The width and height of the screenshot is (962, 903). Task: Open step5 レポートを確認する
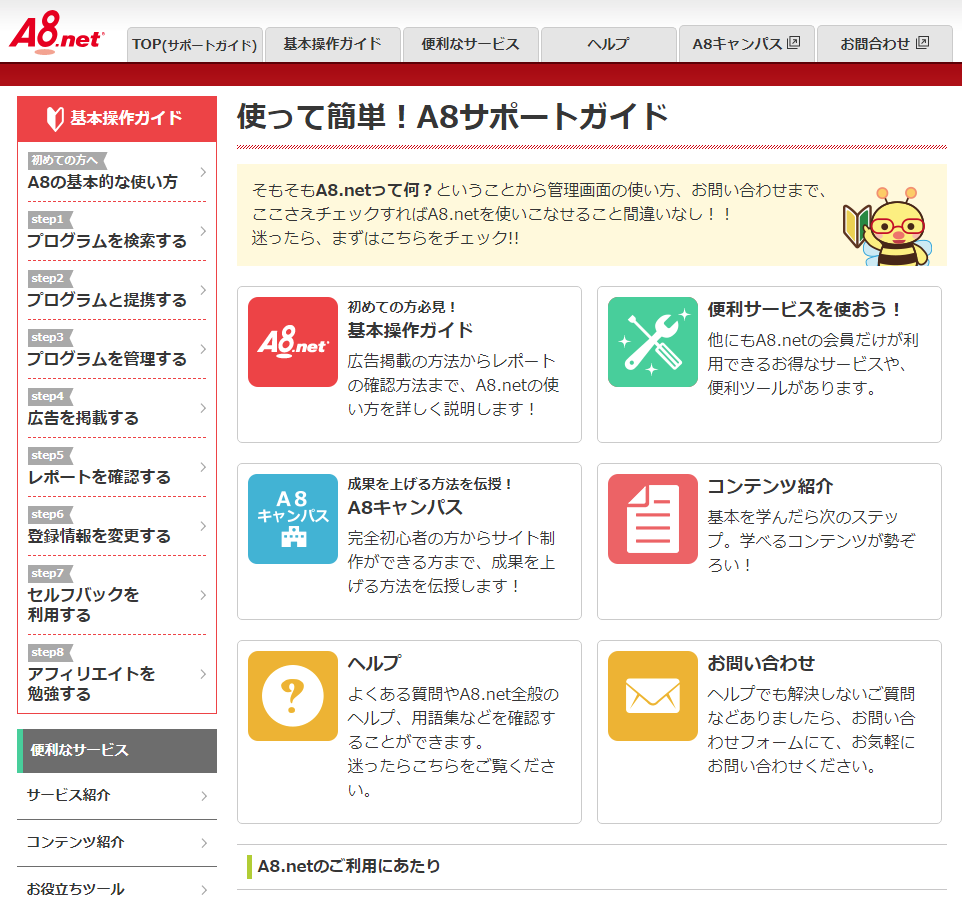[x=117, y=467]
